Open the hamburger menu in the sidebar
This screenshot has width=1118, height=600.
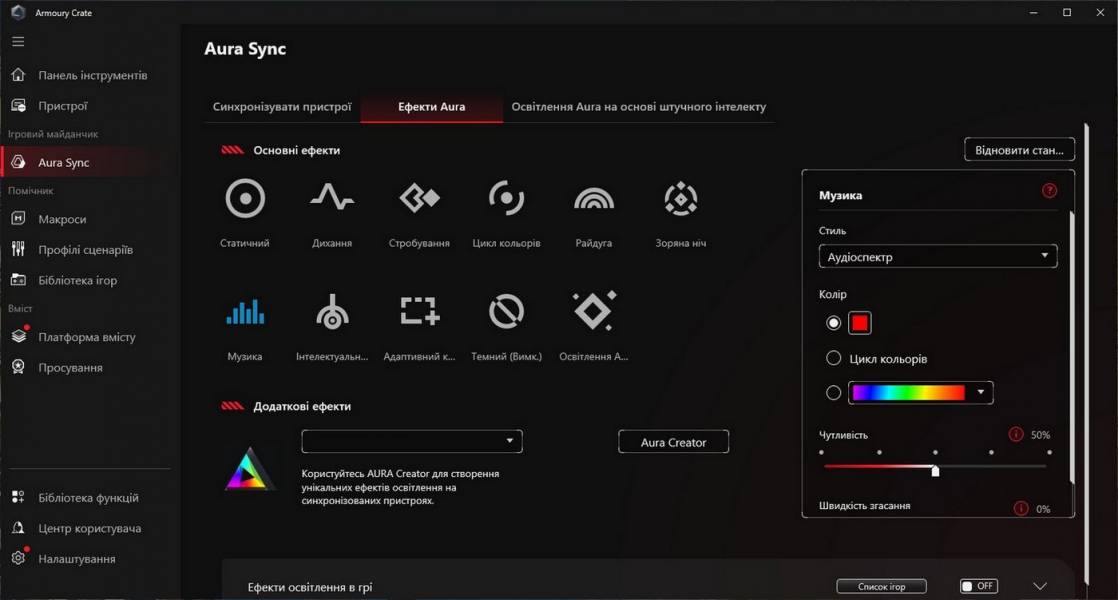point(18,42)
